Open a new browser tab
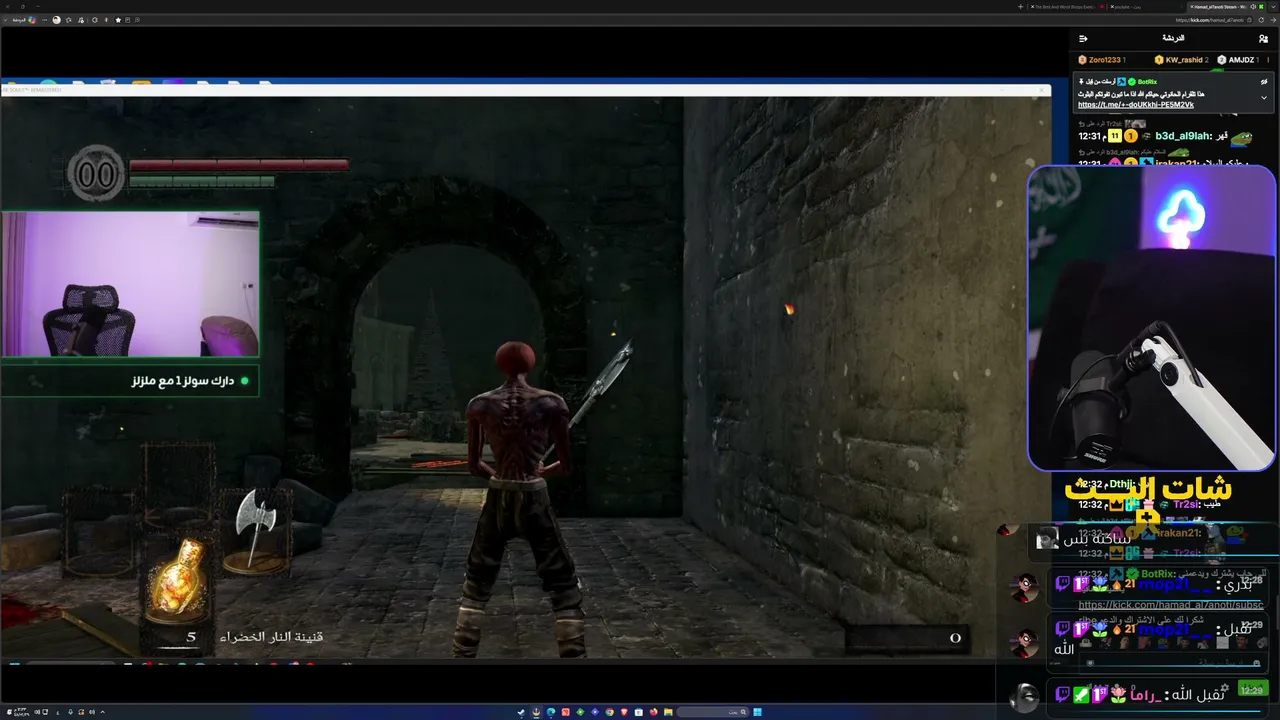Image resolution: width=1280 pixels, height=720 pixels. [x=1021, y=6]
